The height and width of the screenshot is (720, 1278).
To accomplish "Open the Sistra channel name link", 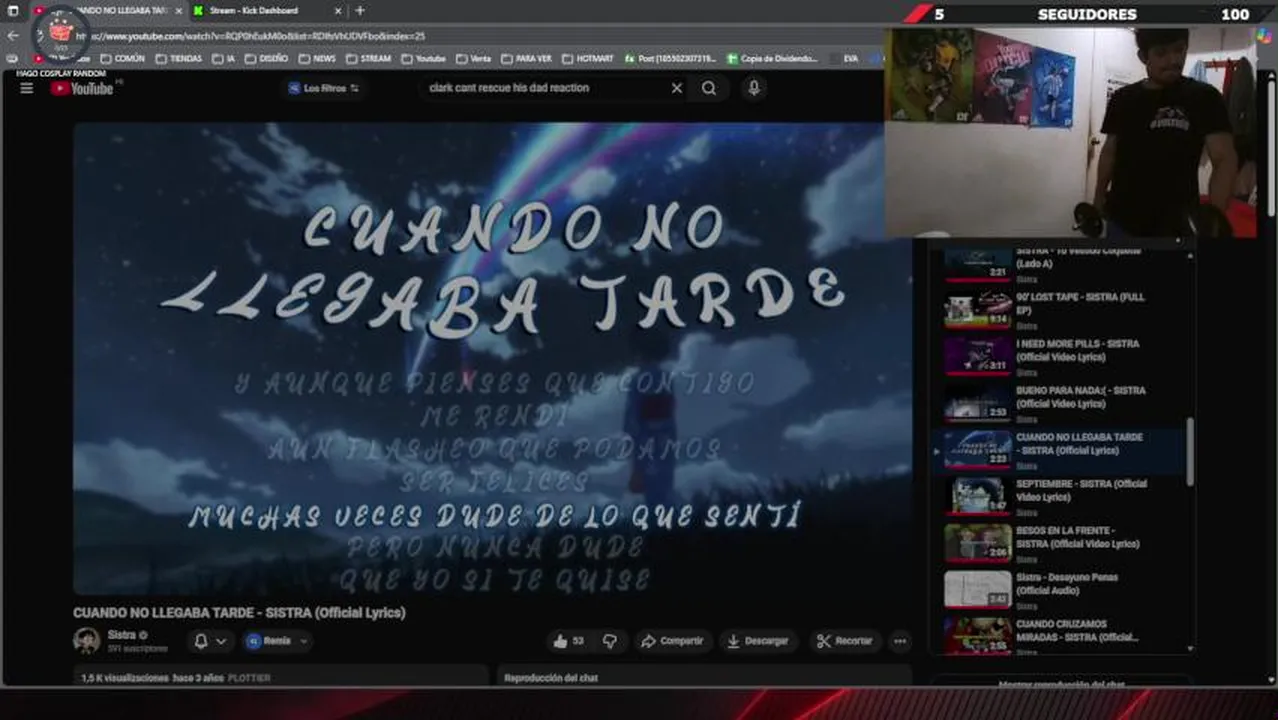I will point(122,635).
